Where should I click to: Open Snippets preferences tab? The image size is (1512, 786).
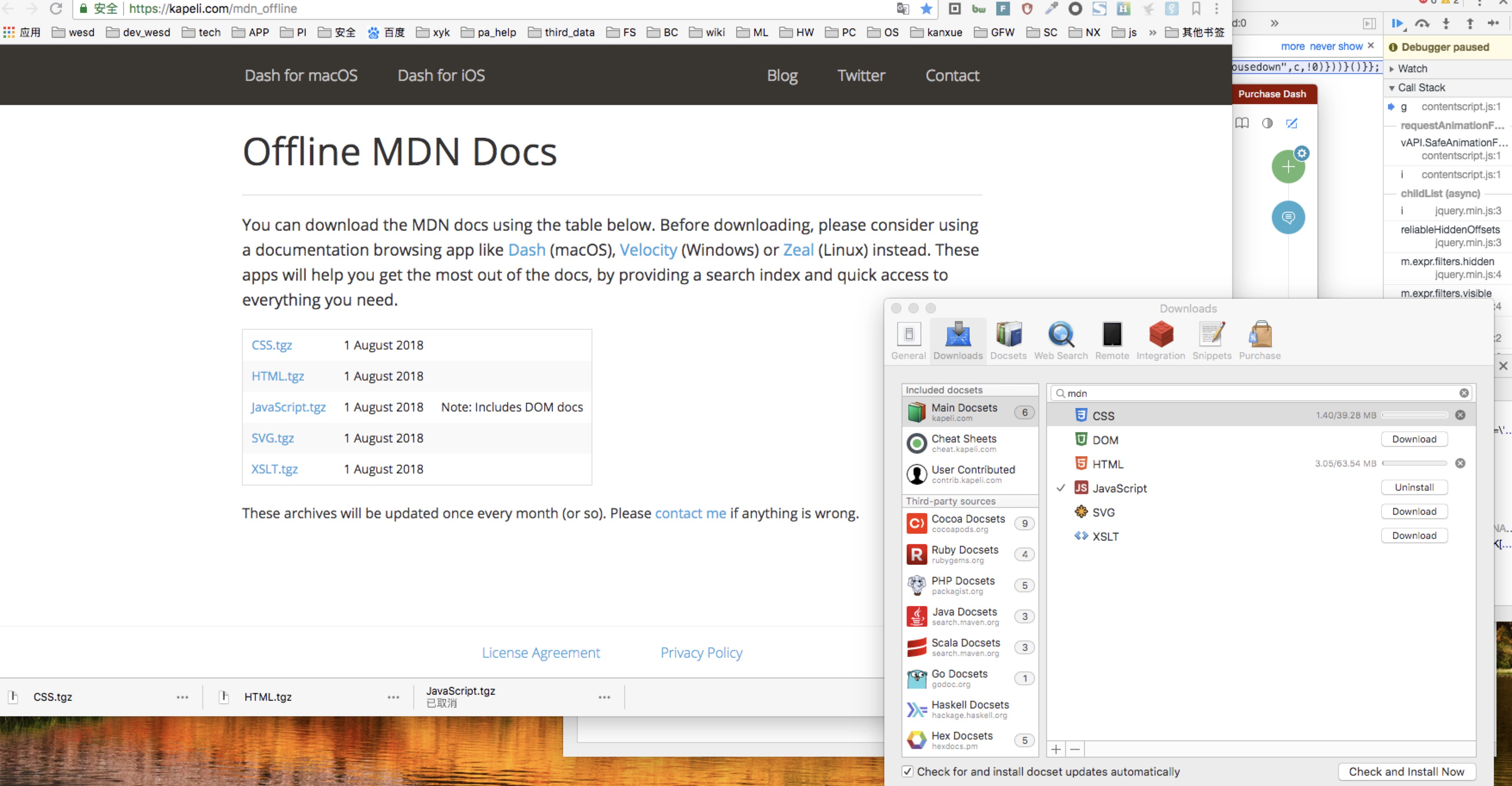click(x=1211, y=341)
